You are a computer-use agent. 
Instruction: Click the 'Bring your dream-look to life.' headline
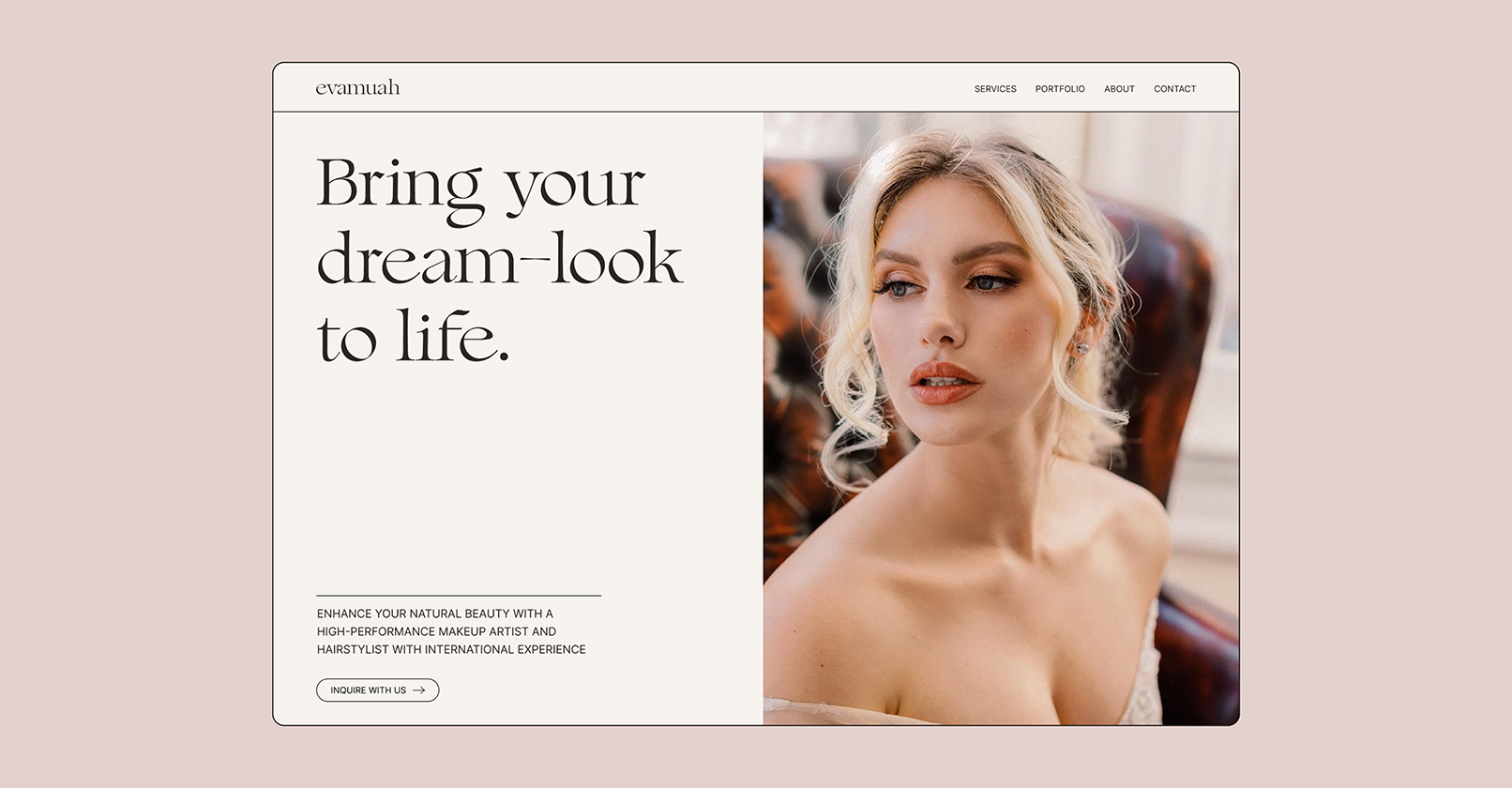(x=500, y=260)
